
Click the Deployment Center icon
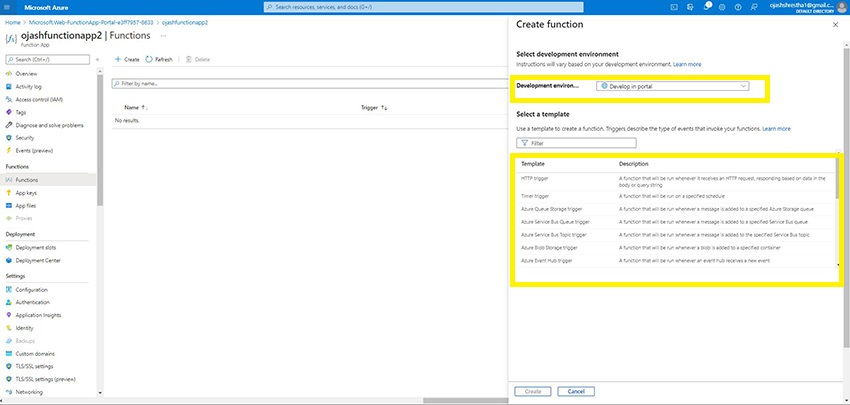coord(9,261)
